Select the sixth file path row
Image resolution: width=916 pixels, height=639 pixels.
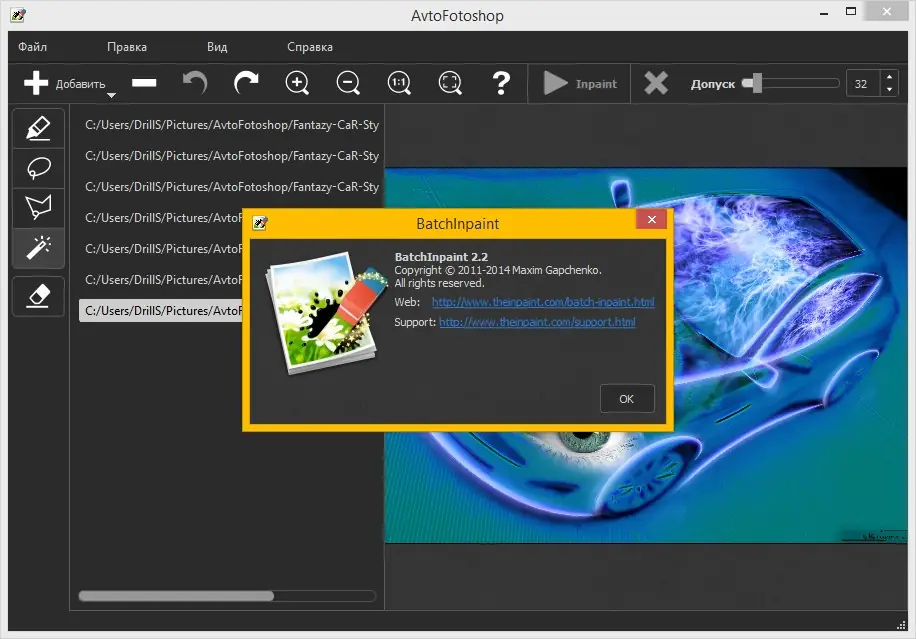pos(161,280)
